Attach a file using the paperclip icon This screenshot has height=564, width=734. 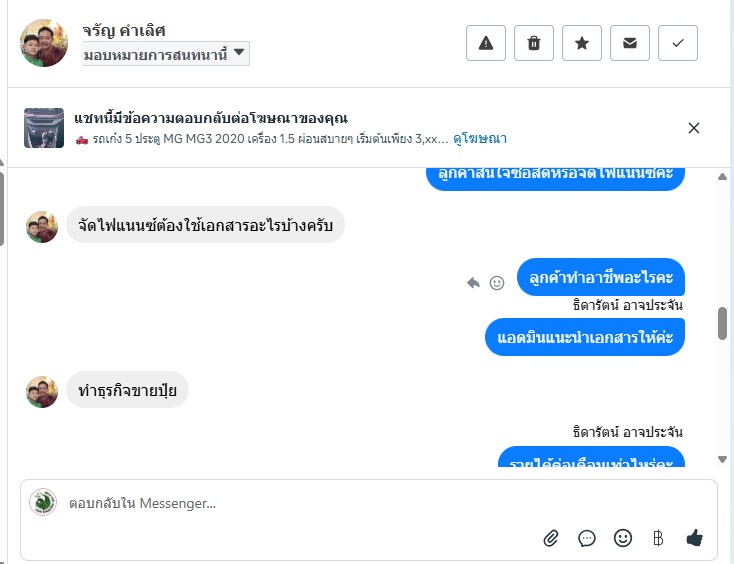point(551,538)
